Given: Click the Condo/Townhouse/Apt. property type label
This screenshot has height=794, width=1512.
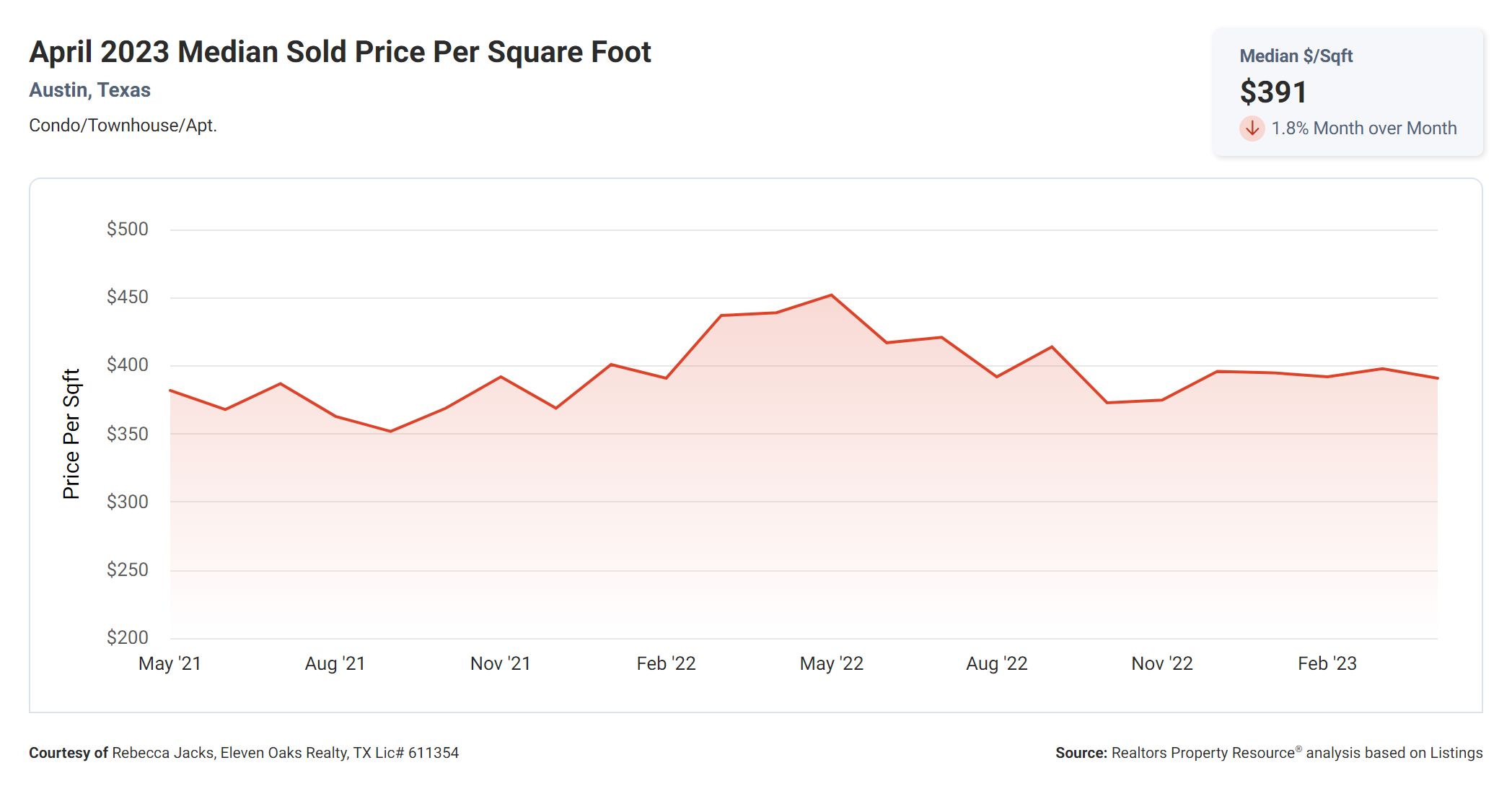Looking at the screenshot, I should pyautogui.click(x=123, y=126).
